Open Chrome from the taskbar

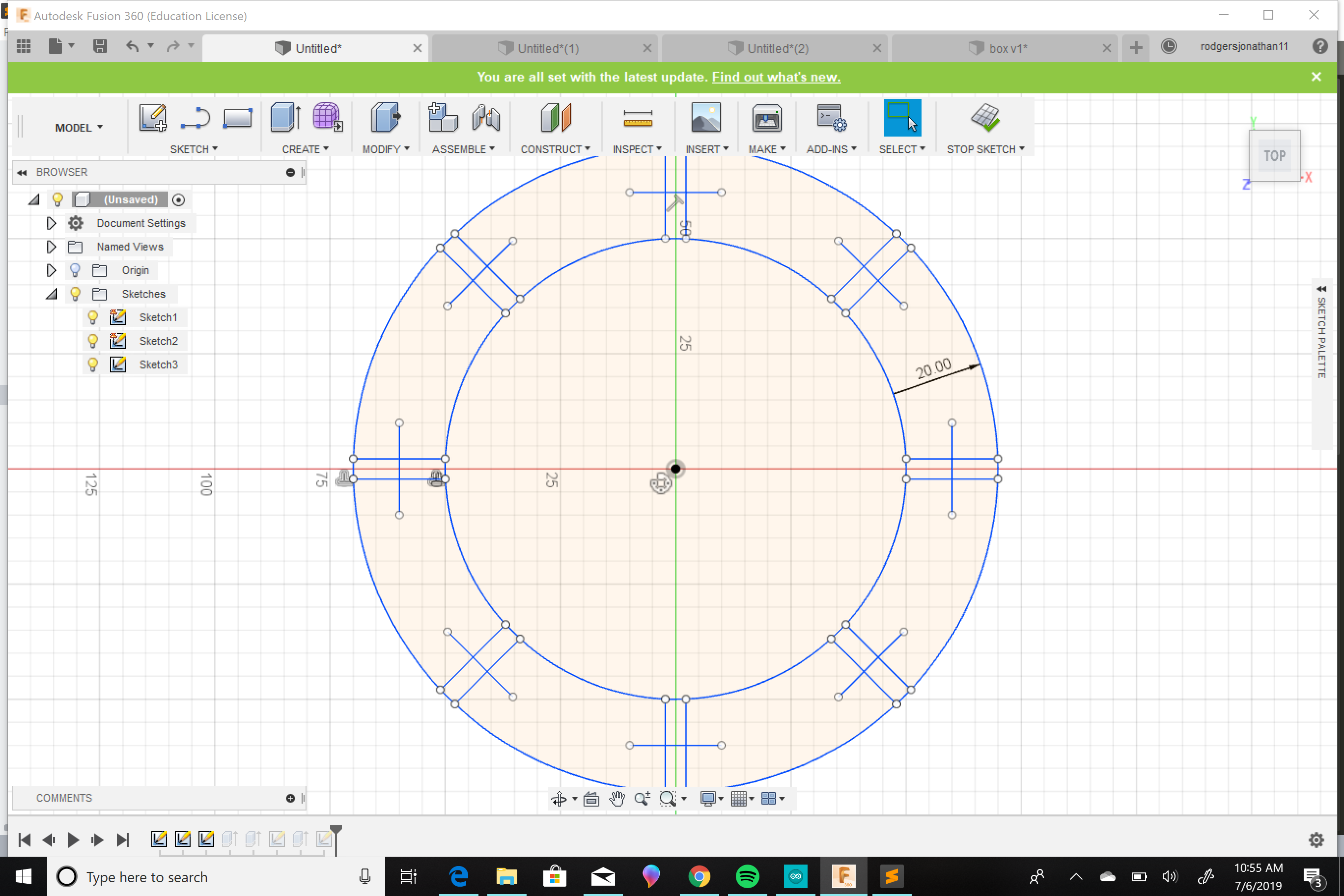[699, 876]
